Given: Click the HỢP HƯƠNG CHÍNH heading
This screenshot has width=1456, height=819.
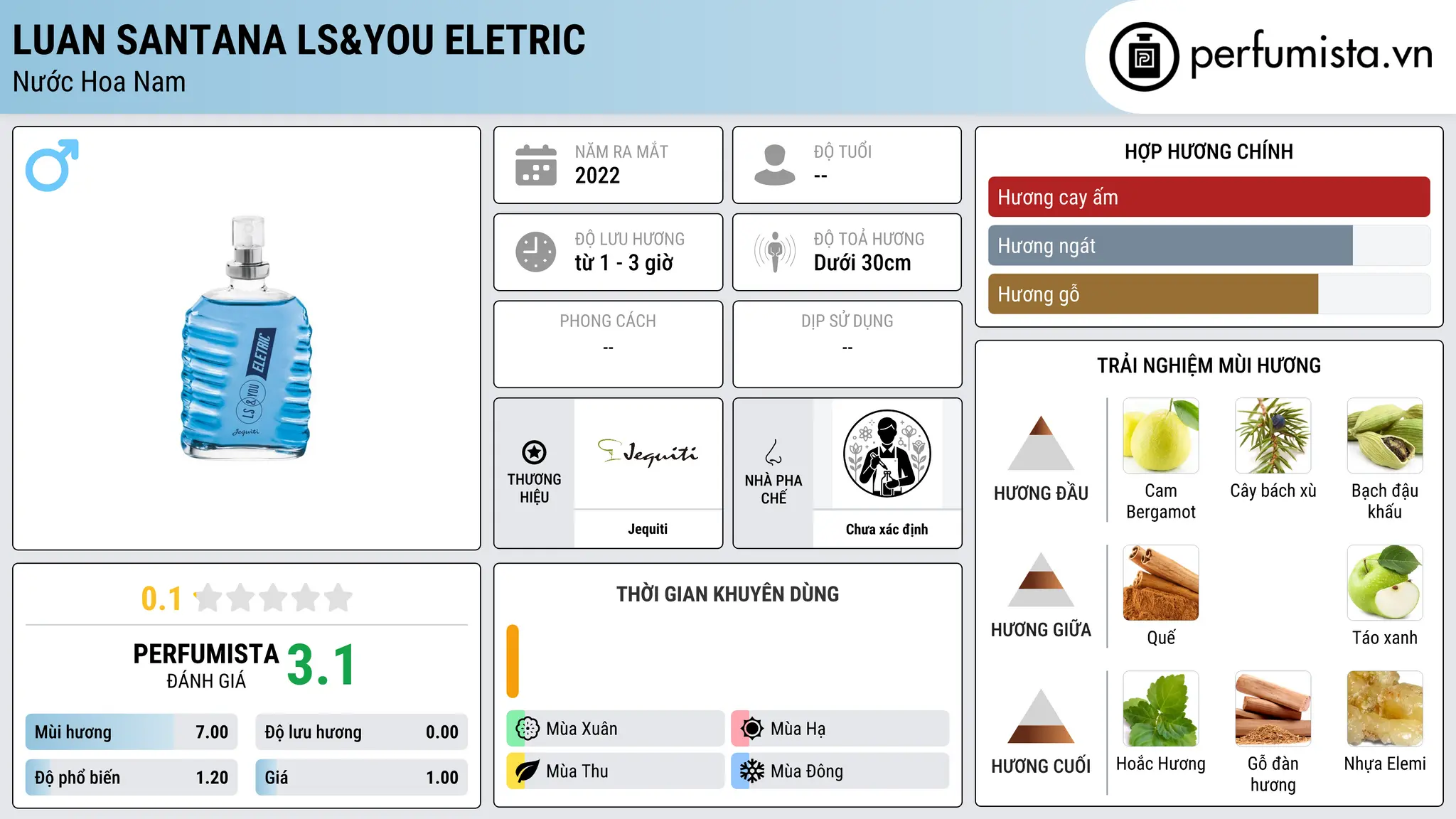Looking at the screenshot, I should pyautogui.click(x=1209, y=151).
